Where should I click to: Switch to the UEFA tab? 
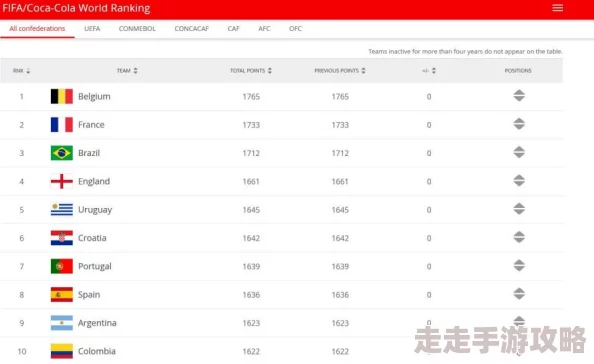[x=92, y=28]
